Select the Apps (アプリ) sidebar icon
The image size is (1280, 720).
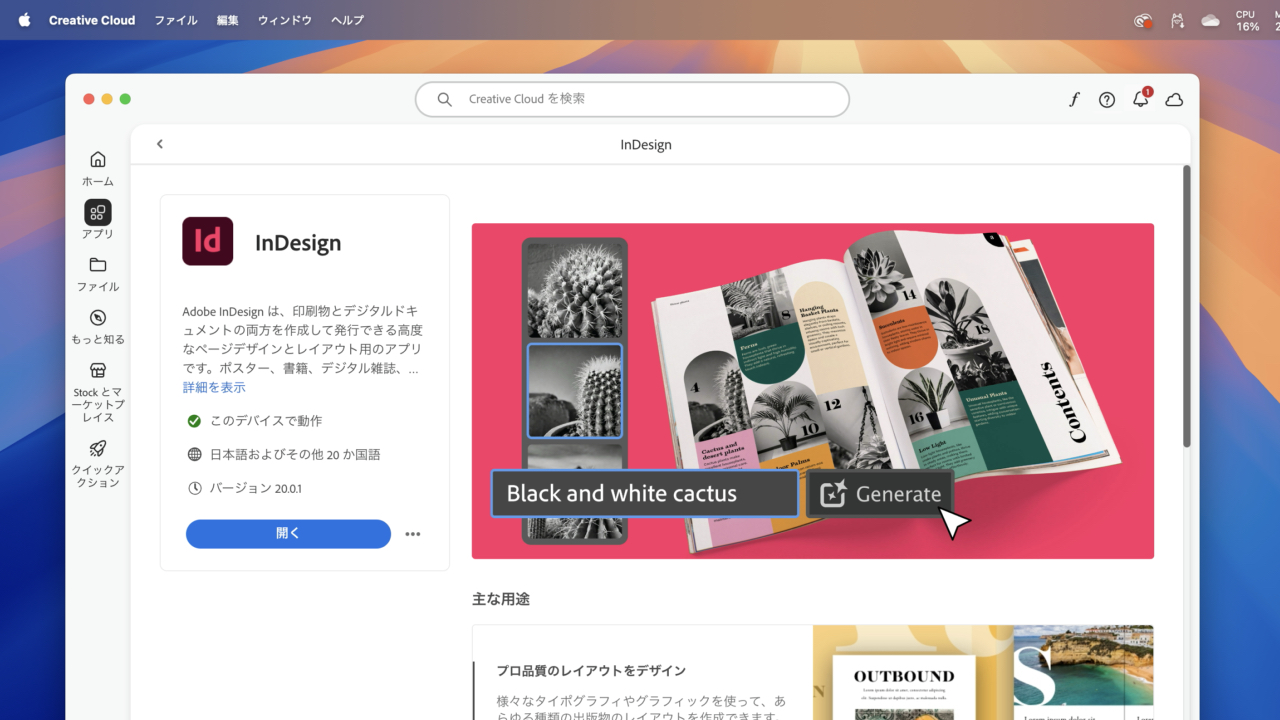click(98, 212)
